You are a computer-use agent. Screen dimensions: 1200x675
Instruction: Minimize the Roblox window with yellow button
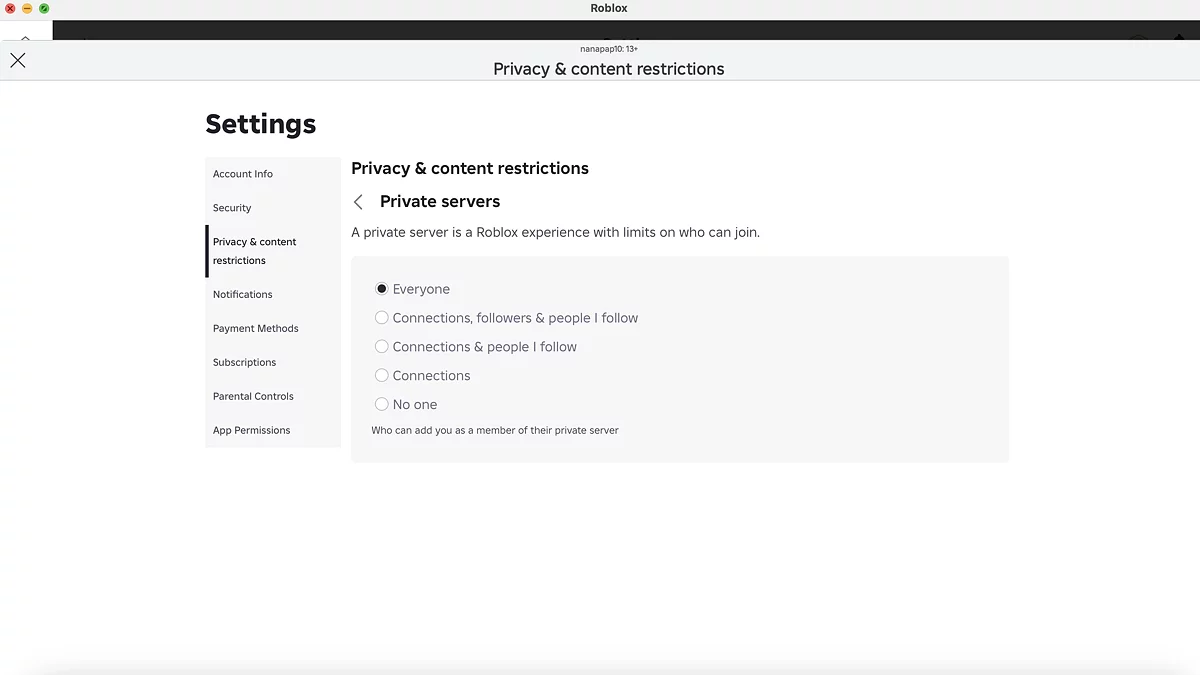pyautogui.click(x=27, y=8)
